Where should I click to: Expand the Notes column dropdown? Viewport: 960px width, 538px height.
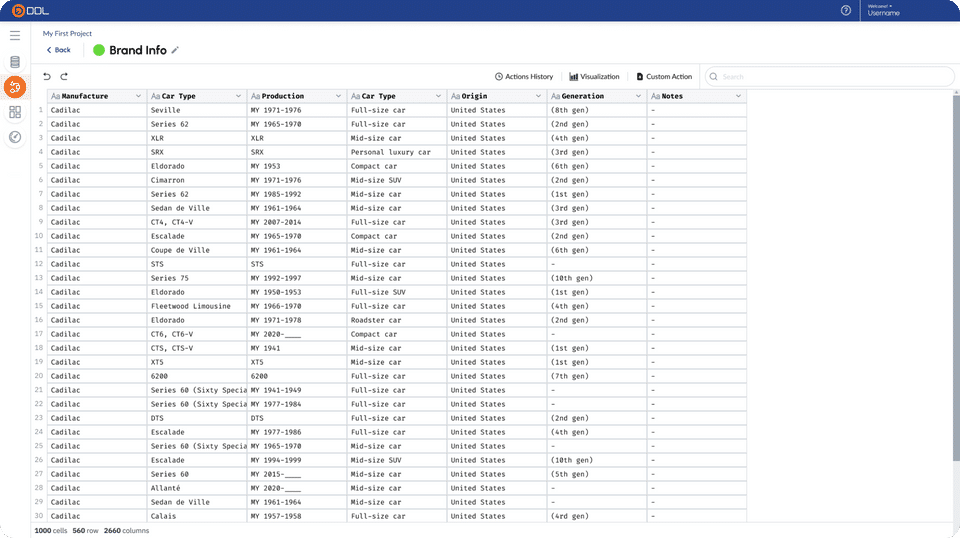(738, 96)
